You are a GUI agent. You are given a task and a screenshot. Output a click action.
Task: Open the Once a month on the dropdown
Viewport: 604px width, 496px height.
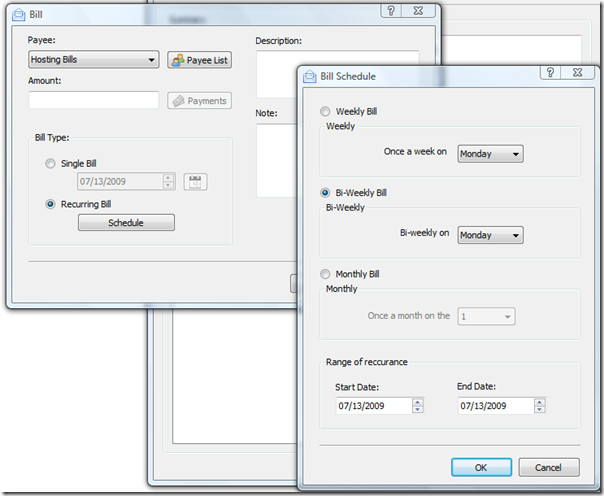click(487, 316)
